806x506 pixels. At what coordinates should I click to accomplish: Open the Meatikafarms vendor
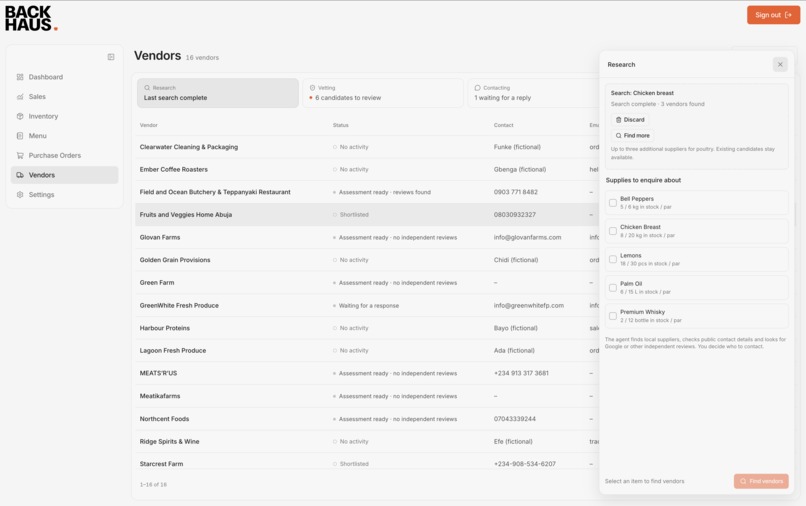367,396
